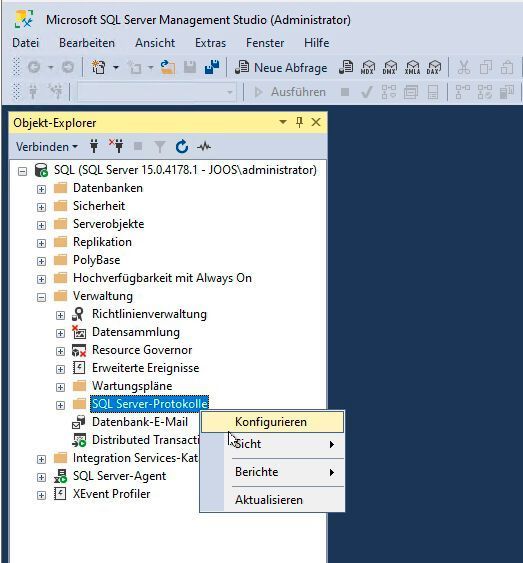Viewport: 523px width, 563px height.
Task: Open the Sicht submenu in context menu
Action: 272,444
